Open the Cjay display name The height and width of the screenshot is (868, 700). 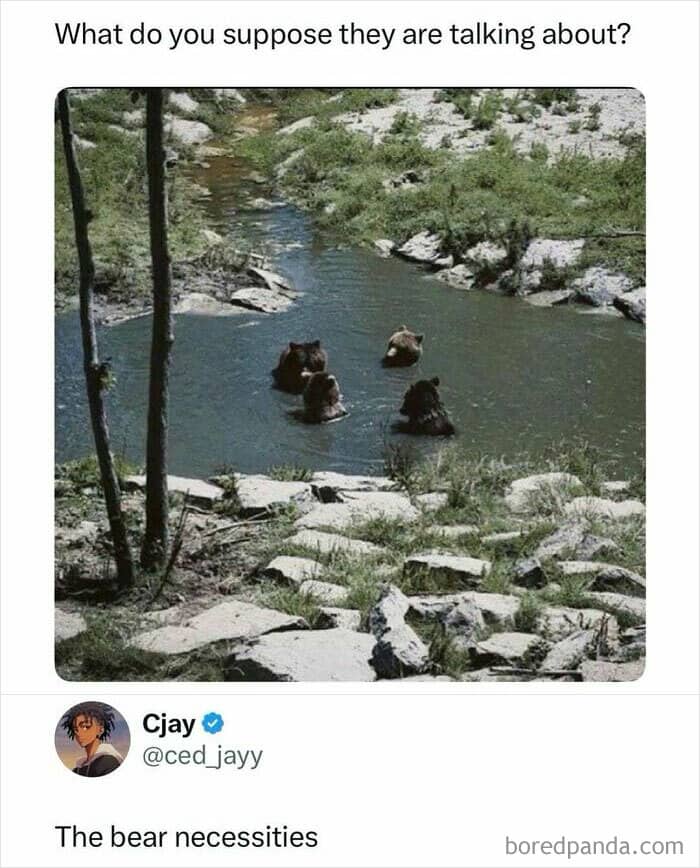[169, 724]
